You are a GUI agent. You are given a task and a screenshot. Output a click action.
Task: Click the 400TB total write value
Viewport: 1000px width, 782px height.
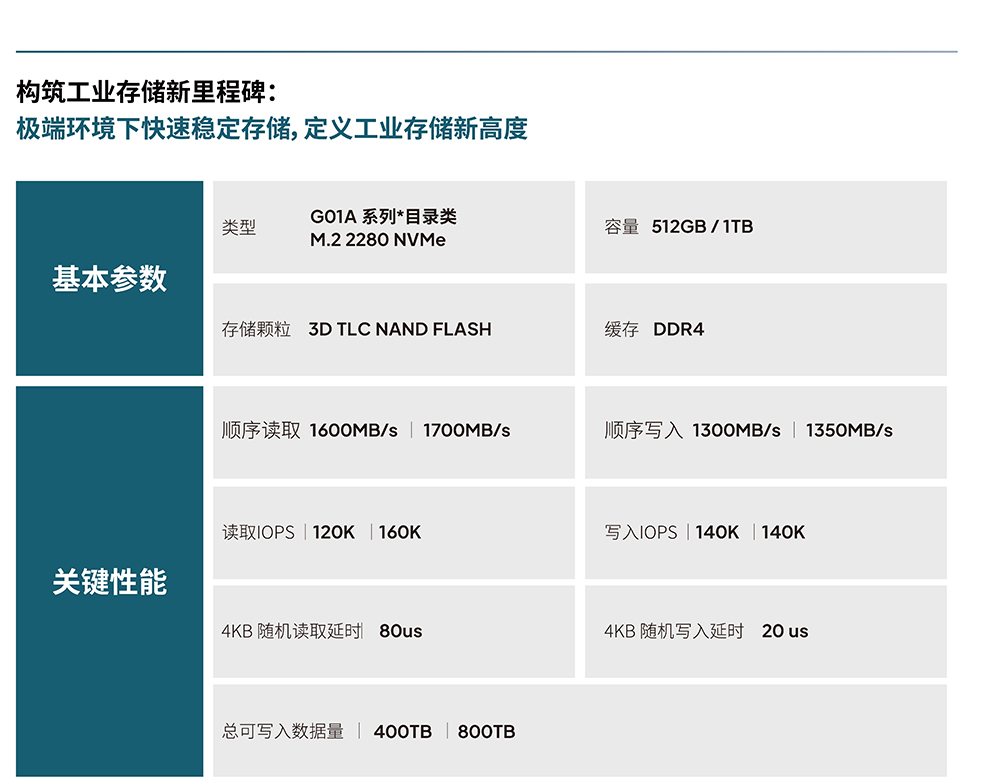coord(403,732)
